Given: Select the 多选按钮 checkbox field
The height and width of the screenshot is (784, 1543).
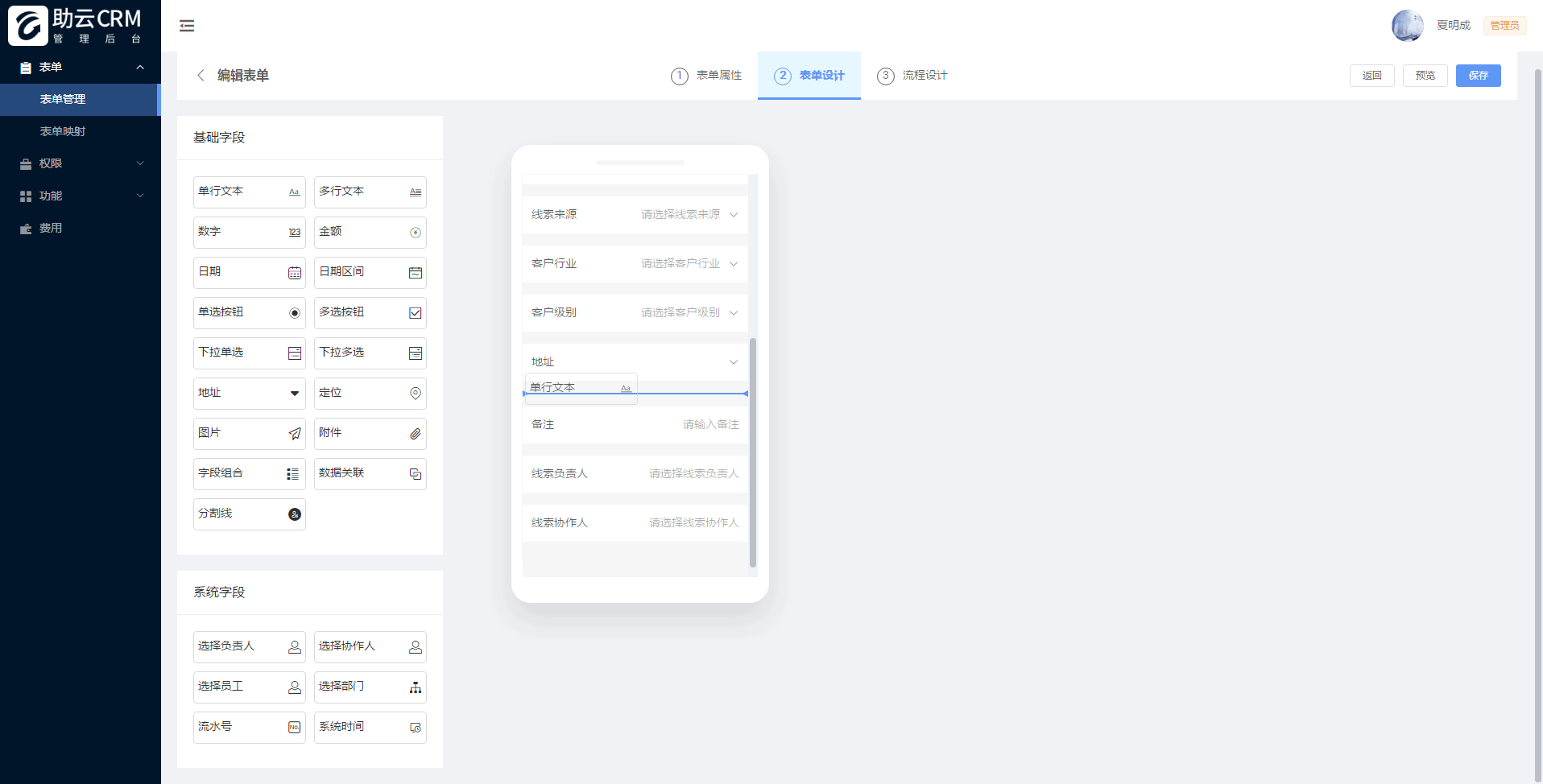Looking at the screenshot, I should 370,312.
